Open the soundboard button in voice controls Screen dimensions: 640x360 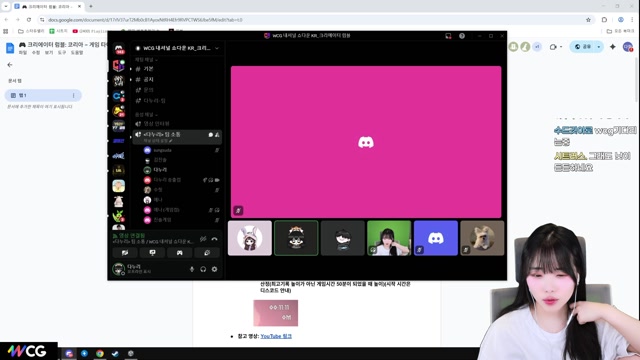(207, 253)
